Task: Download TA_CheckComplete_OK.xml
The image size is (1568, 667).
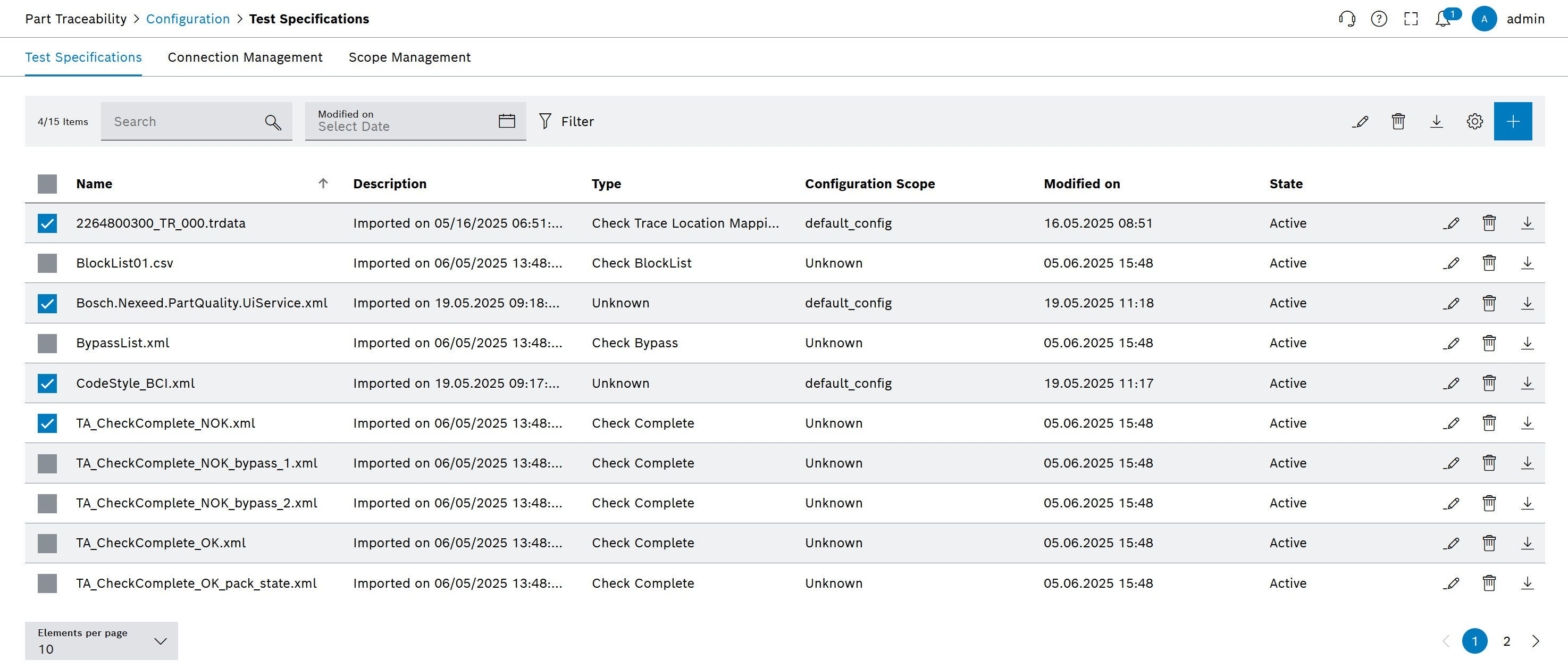Action: pyautogui.click(x=1527, y=543)
